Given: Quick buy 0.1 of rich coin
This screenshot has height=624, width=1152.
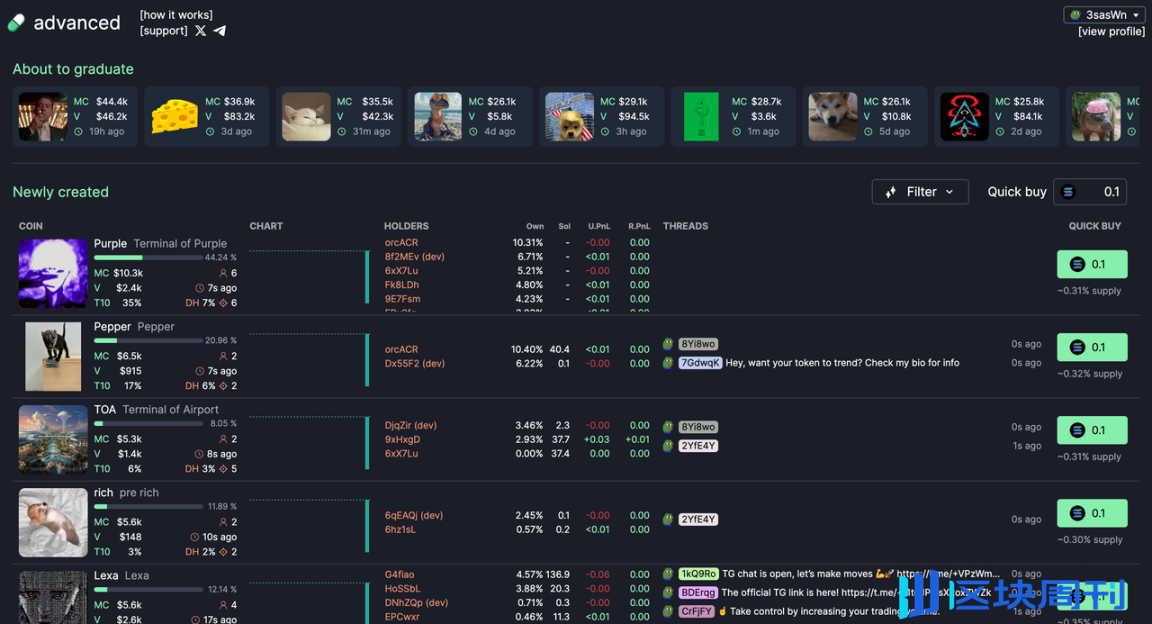Looking at the screenshot, I should click(x=1092, y=514).
